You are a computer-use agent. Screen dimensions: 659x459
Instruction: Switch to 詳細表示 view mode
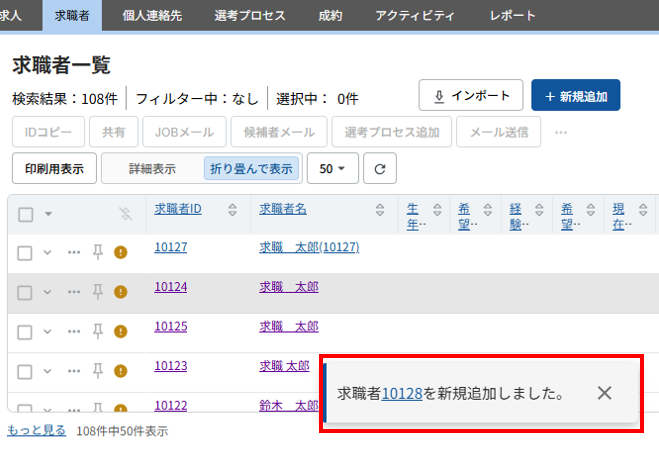(x=152, y=169)
